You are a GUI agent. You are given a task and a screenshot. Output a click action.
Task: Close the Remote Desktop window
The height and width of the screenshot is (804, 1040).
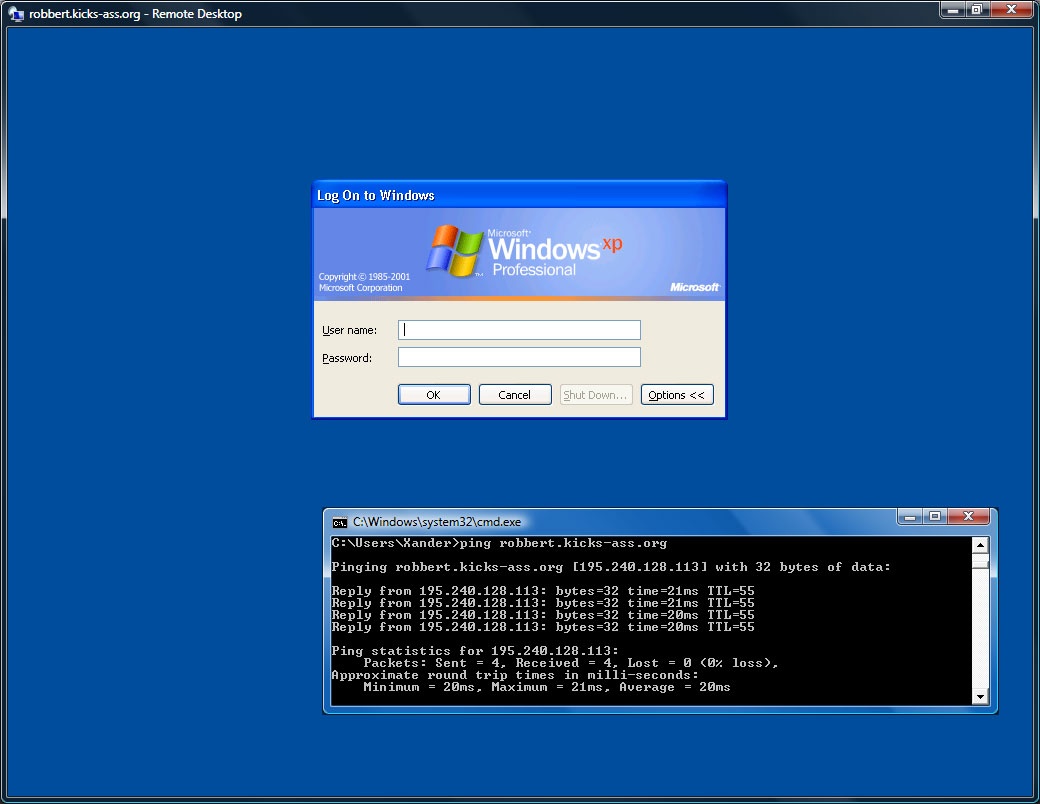[x=1011, y=9]
